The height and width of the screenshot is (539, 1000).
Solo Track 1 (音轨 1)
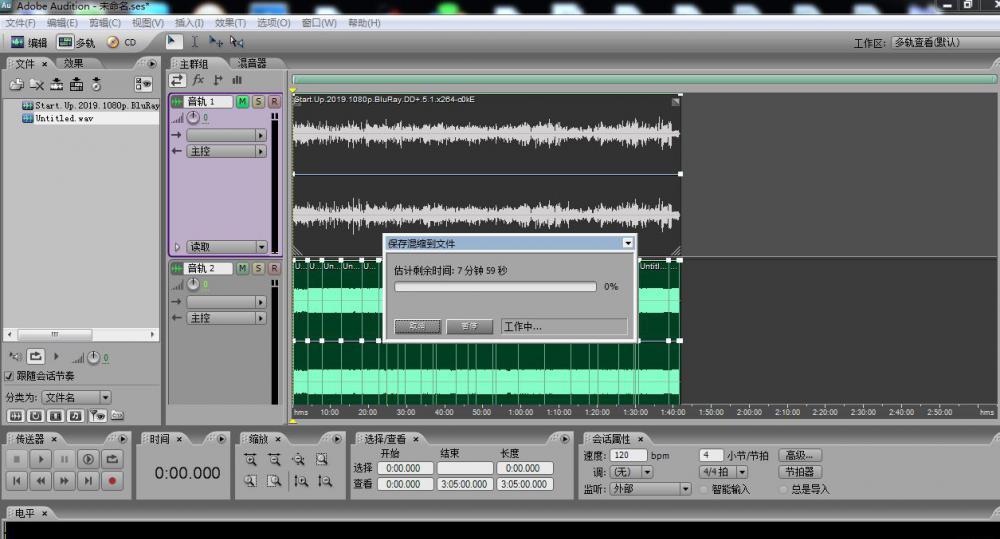pos(258,101)
